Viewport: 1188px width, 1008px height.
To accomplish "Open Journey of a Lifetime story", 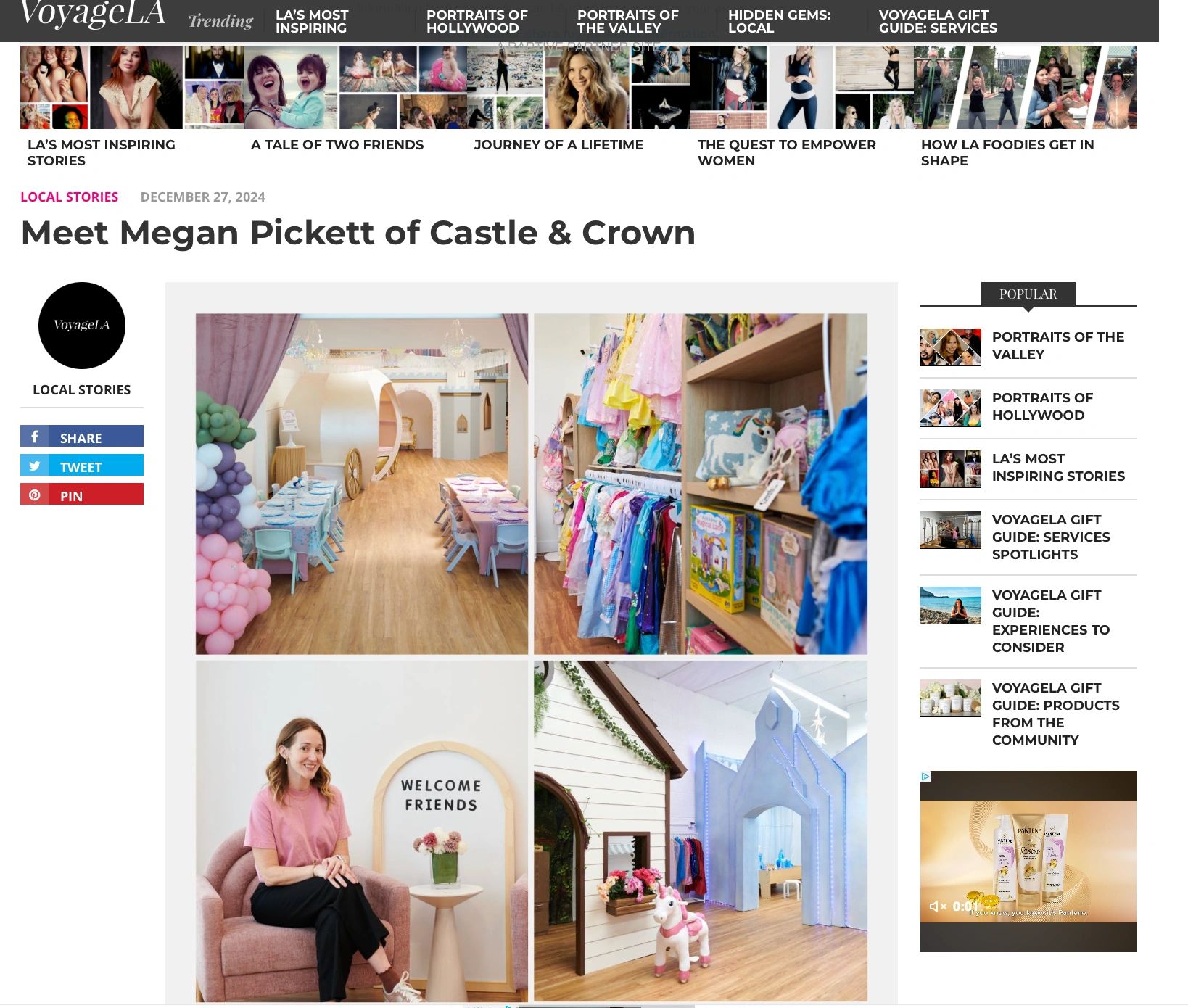I will click(558, 145).
